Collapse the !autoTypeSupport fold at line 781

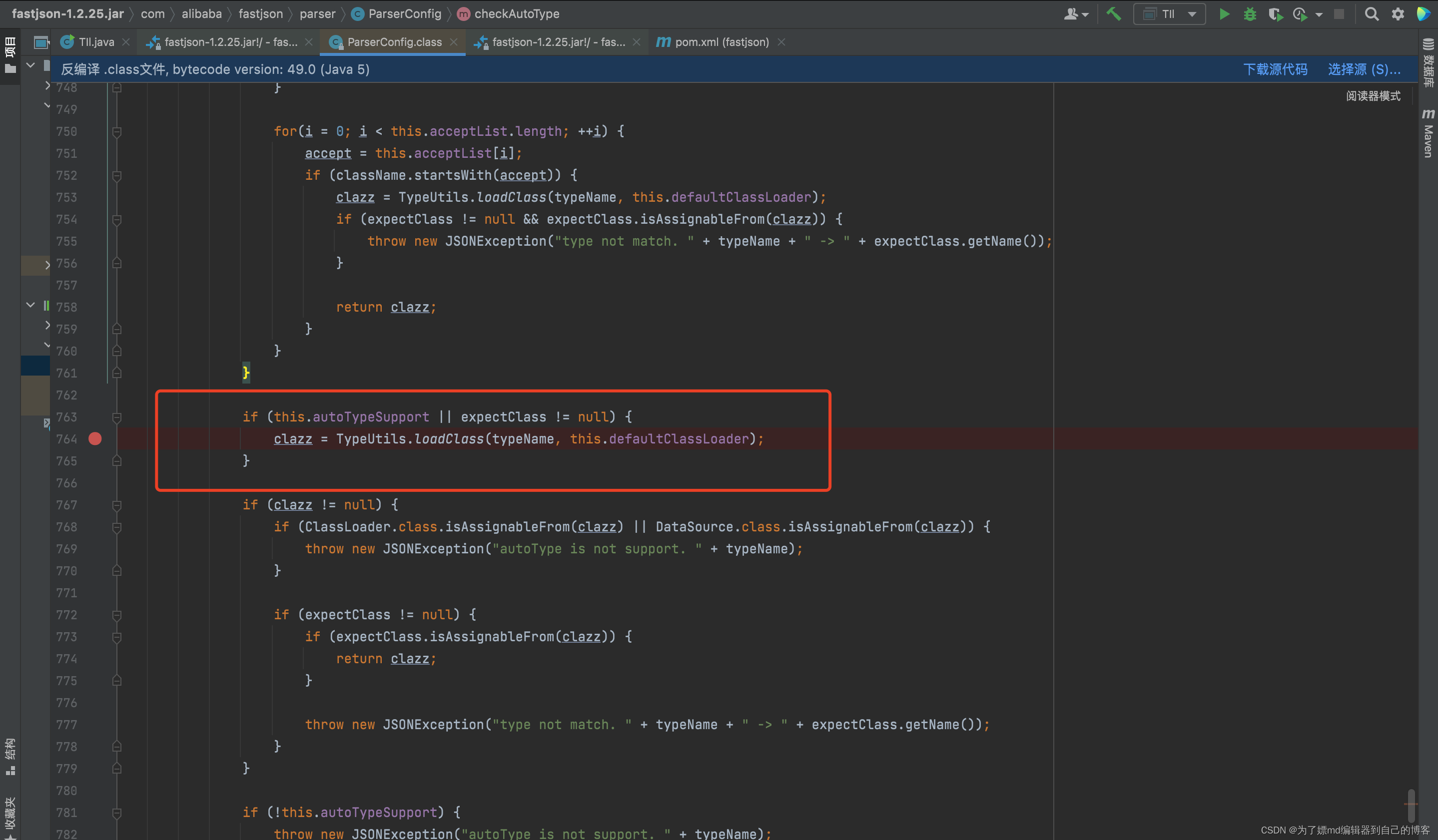117,813
